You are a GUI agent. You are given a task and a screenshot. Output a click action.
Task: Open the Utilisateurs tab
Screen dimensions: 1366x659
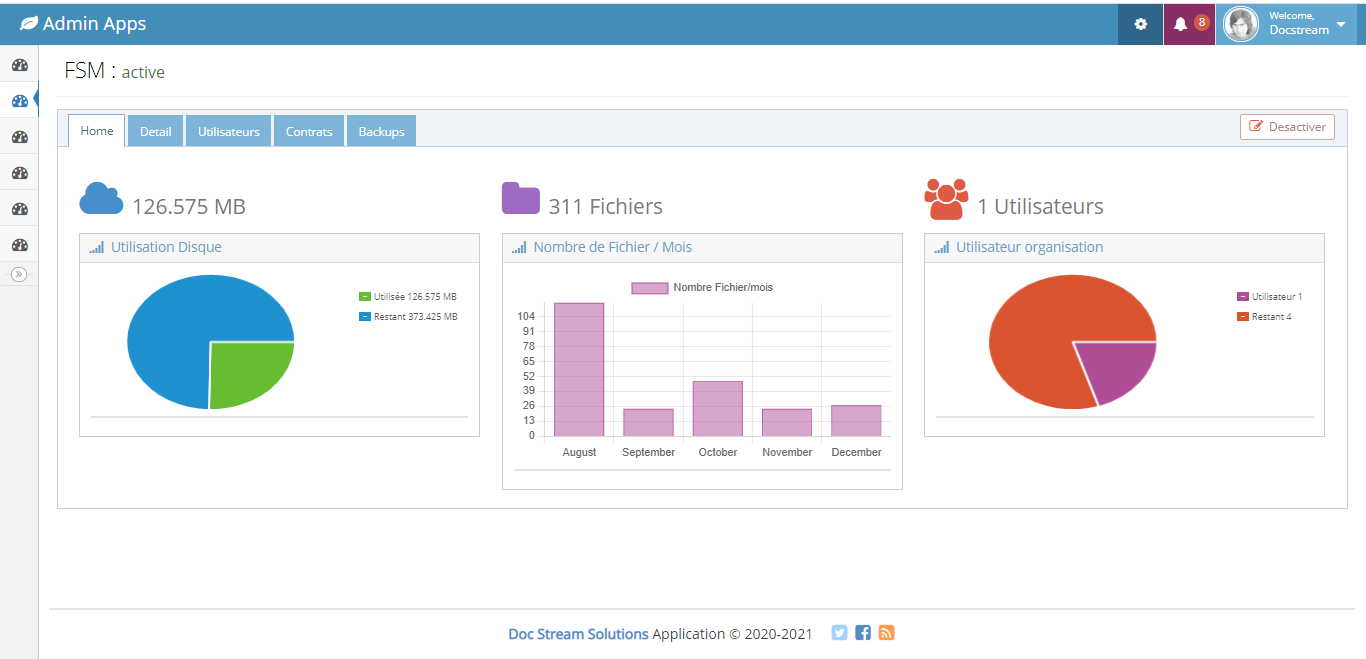[x=229, y=131]
